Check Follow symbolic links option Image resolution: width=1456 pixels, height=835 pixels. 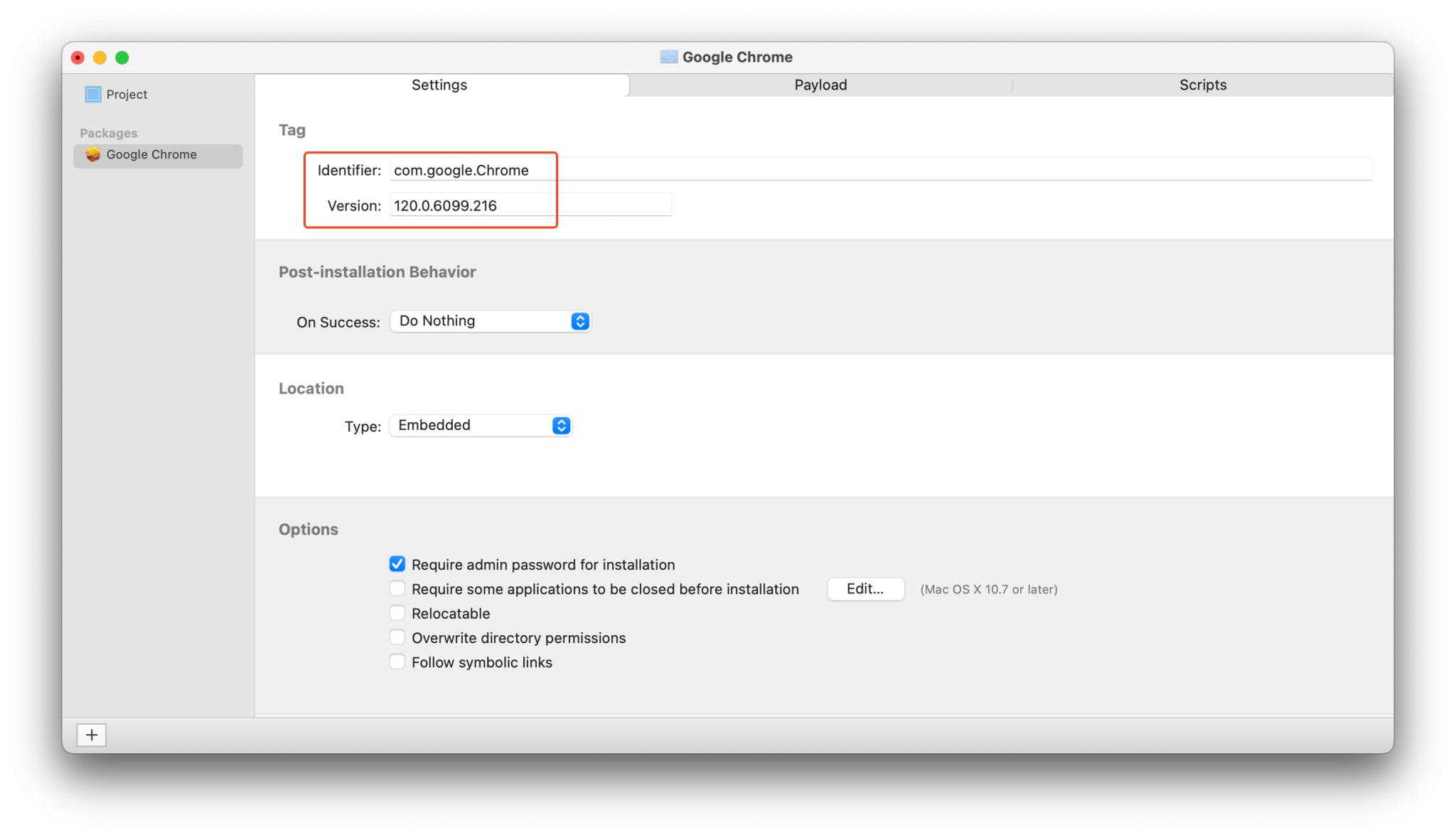[397, 662]
